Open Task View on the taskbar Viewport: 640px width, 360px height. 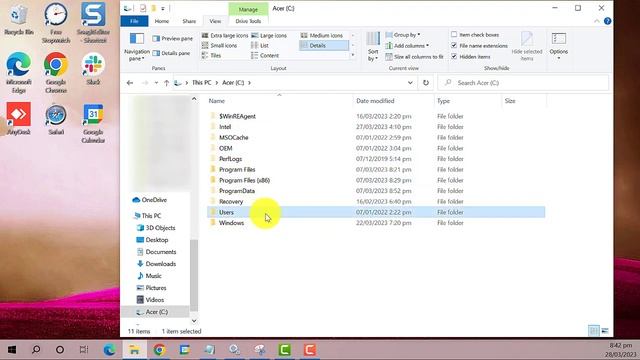point(84,350)
